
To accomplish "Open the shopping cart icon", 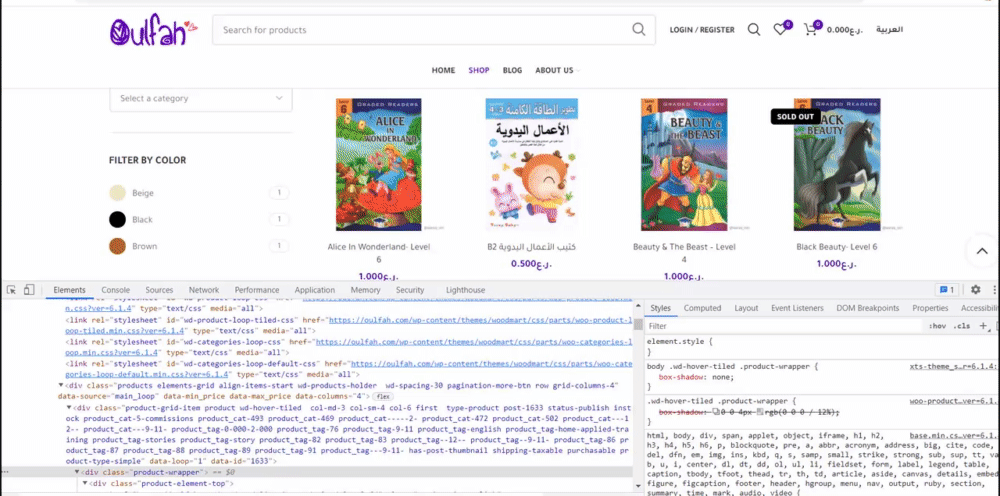I will click(x=810, y=29).
